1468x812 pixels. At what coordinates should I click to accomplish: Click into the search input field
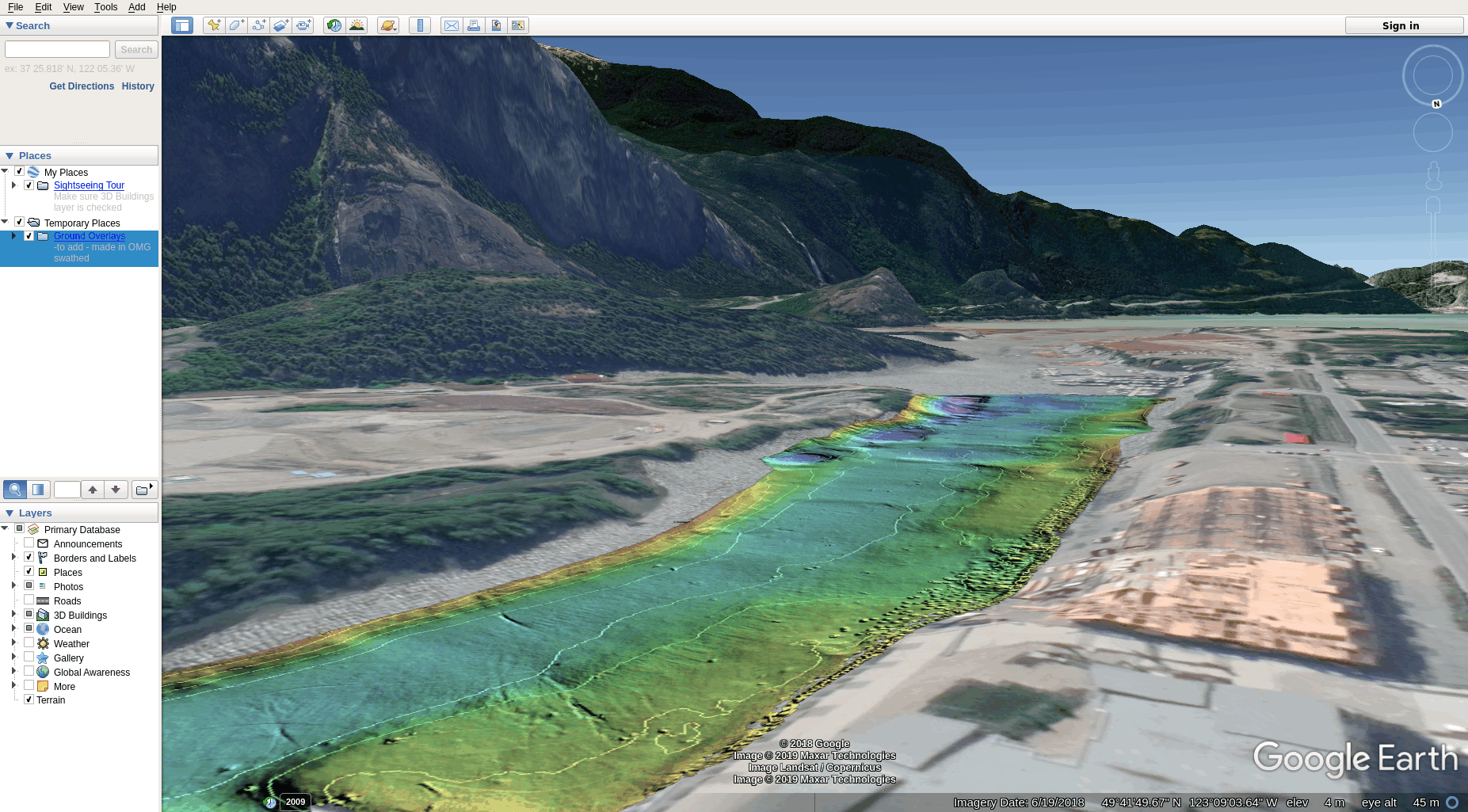pyautogui.click(x=57, y=49)
